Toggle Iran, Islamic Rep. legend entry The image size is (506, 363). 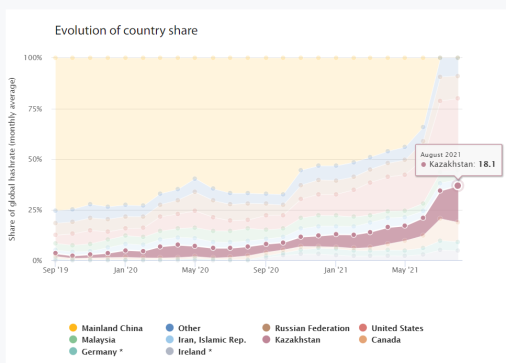[206, 340]
